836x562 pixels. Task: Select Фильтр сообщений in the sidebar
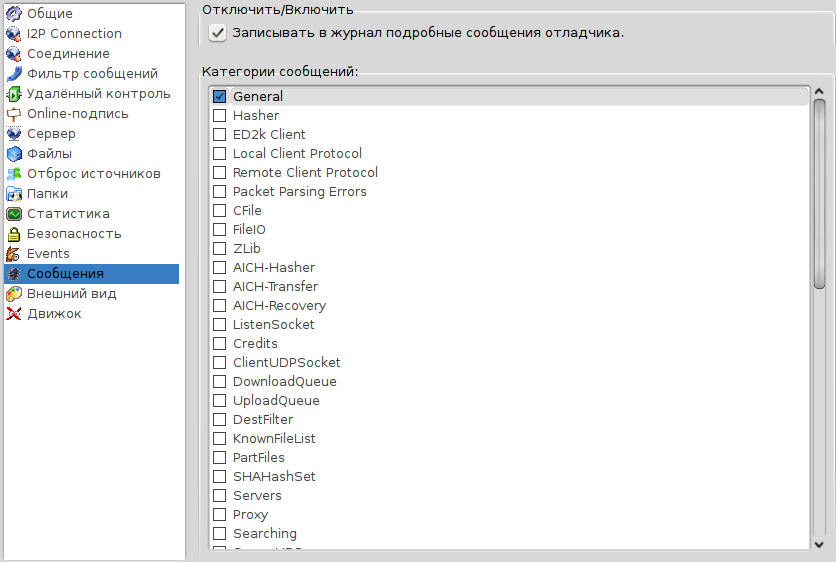pos(93,74)
